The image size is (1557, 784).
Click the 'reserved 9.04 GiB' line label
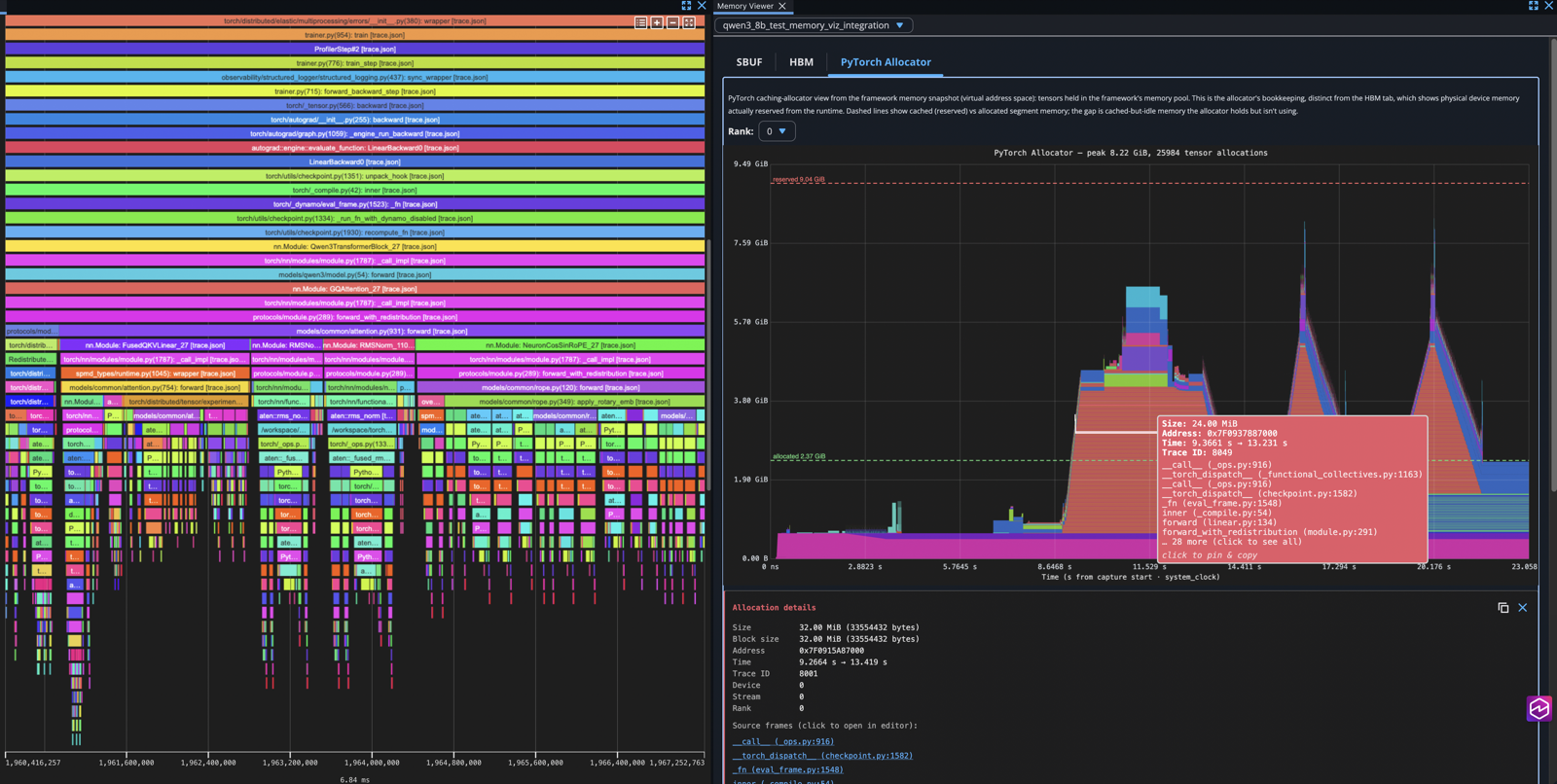[x=798, y=179]
